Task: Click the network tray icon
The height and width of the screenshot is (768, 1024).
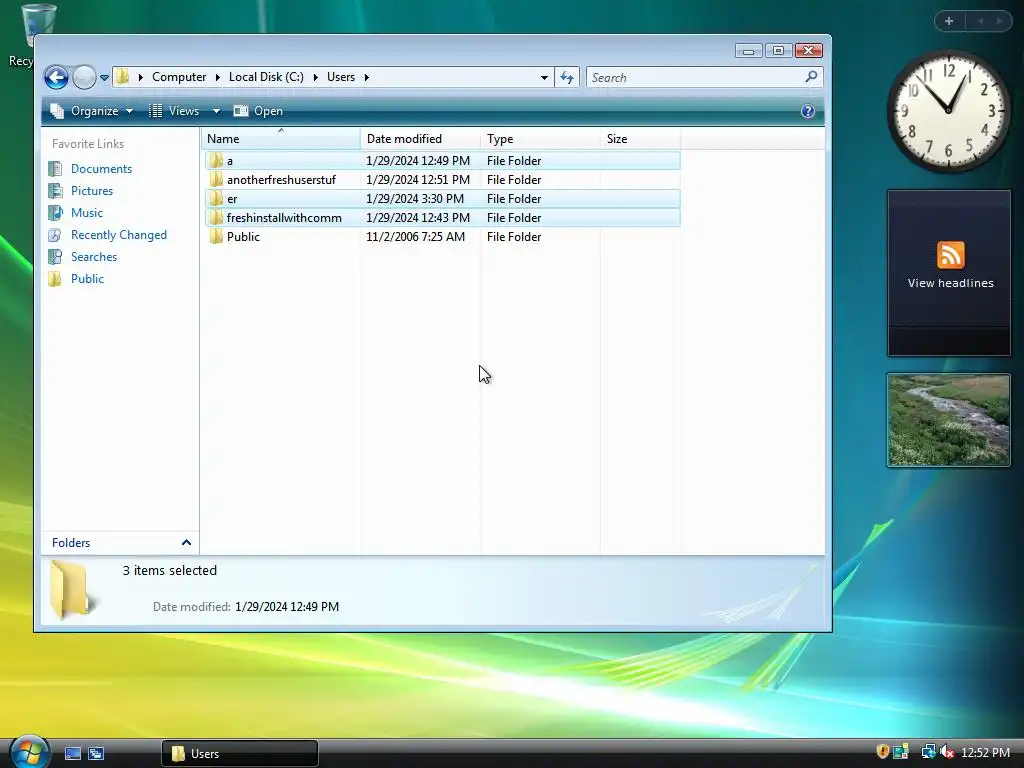Action: pyautogui.click(x=927, y=752)
